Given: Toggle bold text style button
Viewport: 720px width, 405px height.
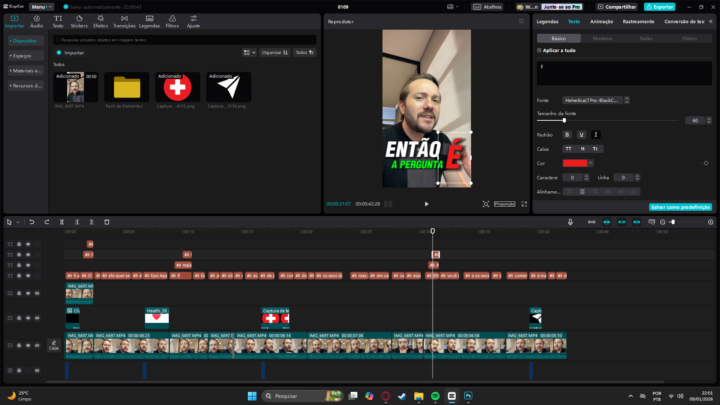Looking at the screenshot, I should click(567, 134).
